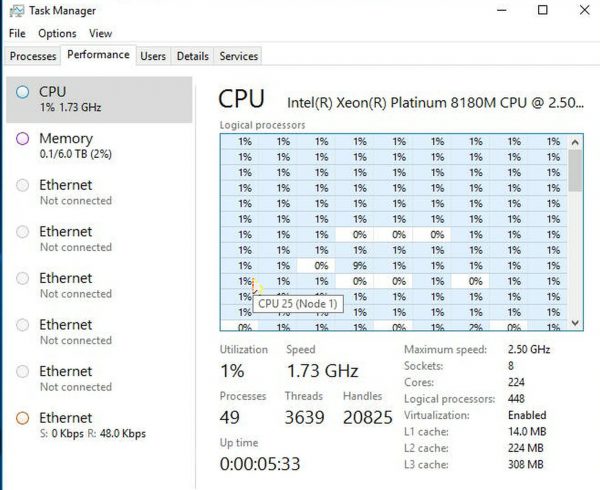Select the last Not connected Ethernet entry
The image size is (600, 490).
(x=99, y=379)
